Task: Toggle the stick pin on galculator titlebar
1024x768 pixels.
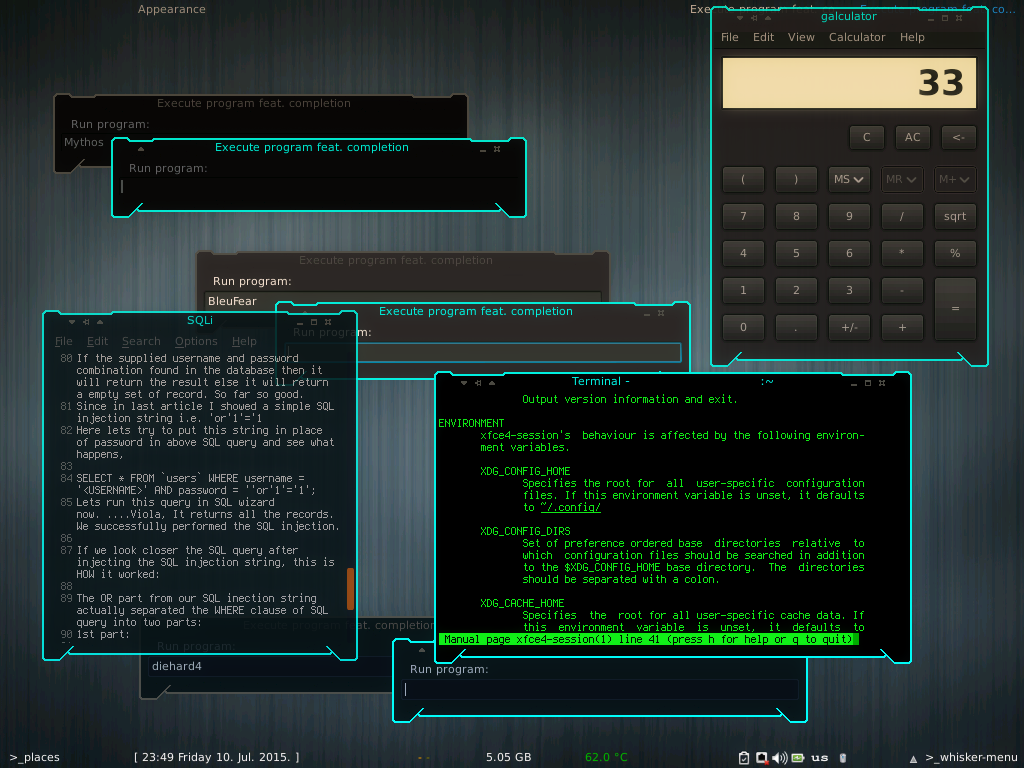Action: [754, 18]
